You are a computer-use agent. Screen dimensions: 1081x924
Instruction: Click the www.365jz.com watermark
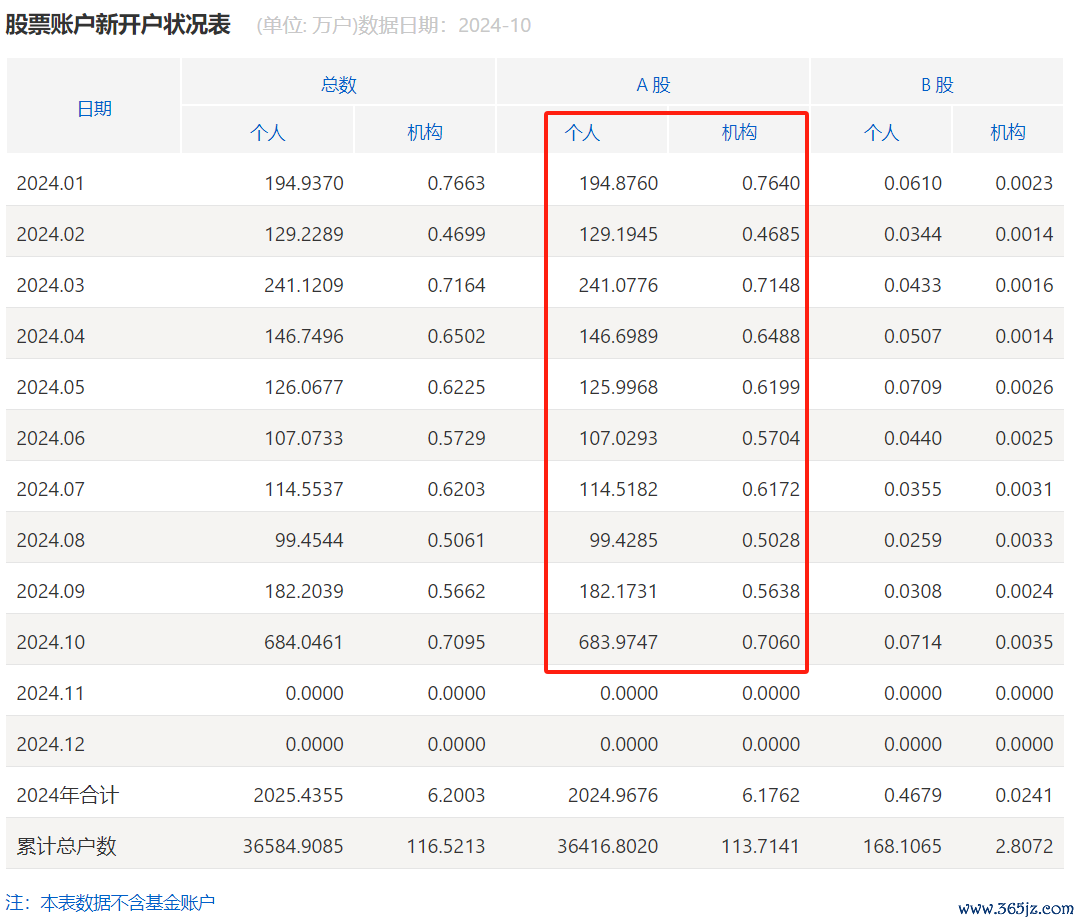(x=1014, y=908)
